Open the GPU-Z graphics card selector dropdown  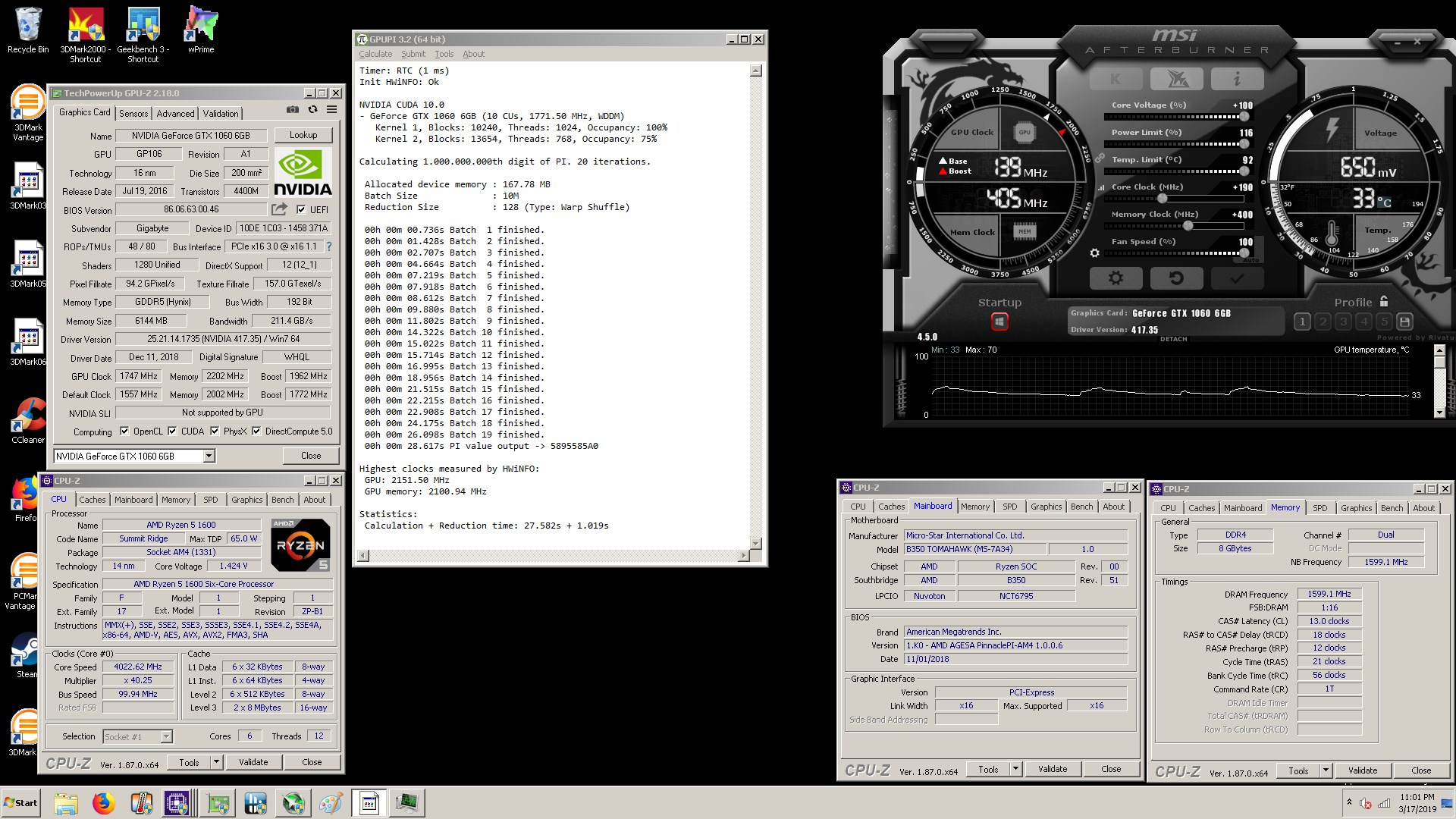[209, 456]
